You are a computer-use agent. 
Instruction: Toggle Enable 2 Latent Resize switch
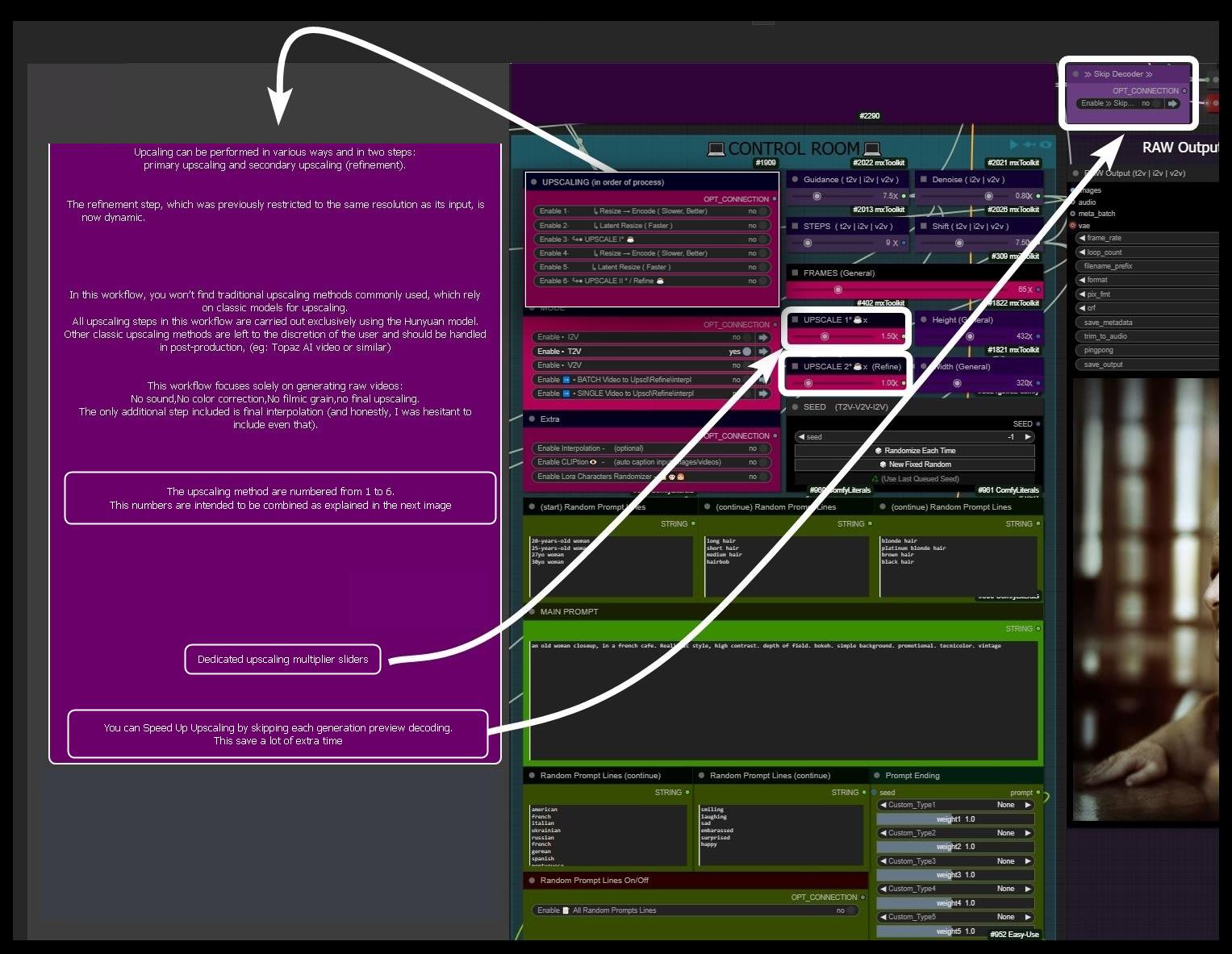(762, 226)
